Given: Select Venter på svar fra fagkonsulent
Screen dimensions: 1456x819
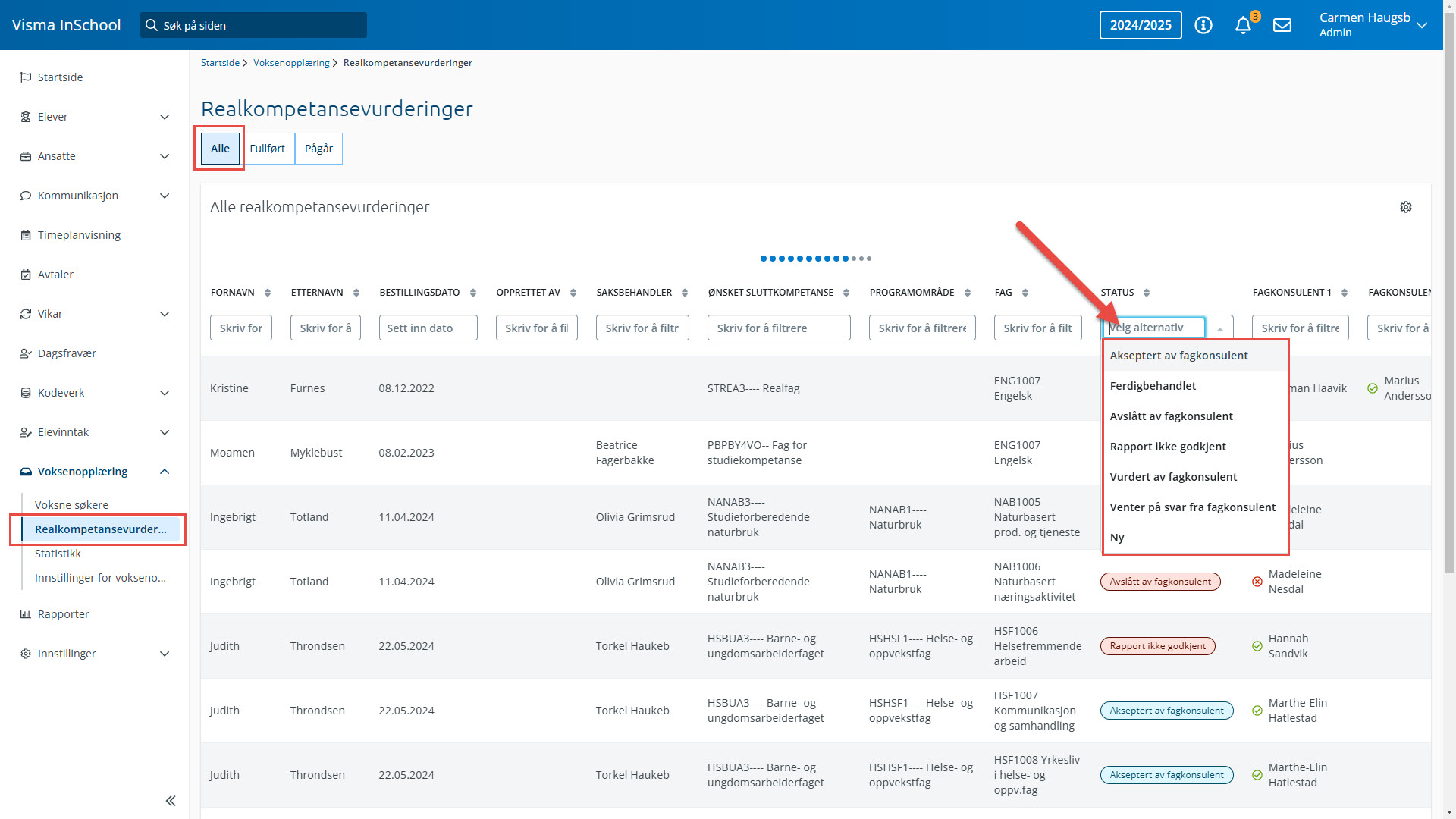Looking at the screenshot, I should [x=1192, y=507].
